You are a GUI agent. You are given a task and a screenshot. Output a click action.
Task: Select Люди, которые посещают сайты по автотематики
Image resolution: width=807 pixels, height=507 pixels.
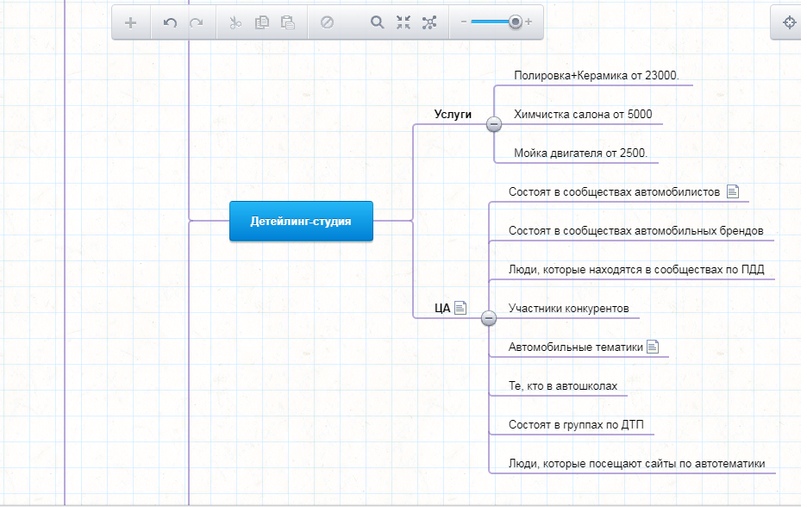tap(637, 463)
